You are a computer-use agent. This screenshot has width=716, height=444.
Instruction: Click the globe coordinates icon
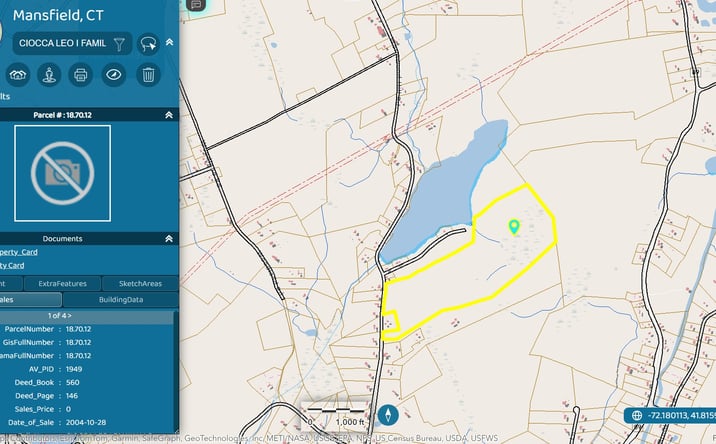(x=637, y=415)
